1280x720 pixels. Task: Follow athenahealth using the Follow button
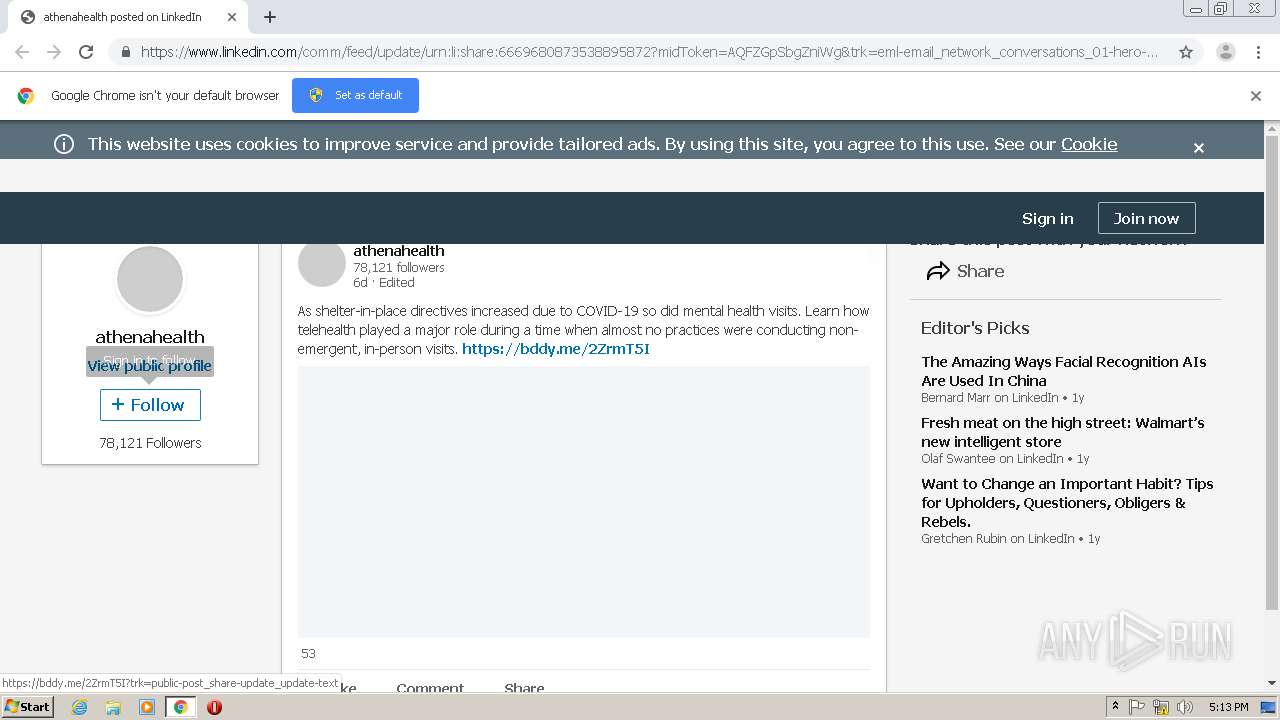150,405
